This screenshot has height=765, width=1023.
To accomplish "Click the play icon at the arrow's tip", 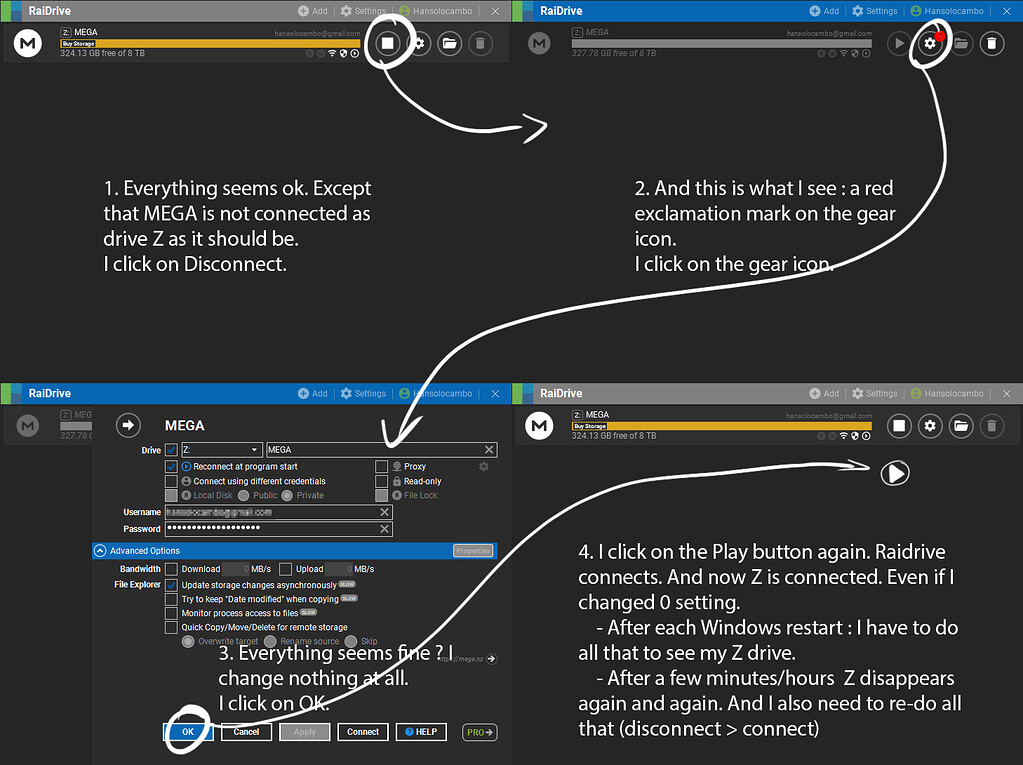I will coord(894,473).
